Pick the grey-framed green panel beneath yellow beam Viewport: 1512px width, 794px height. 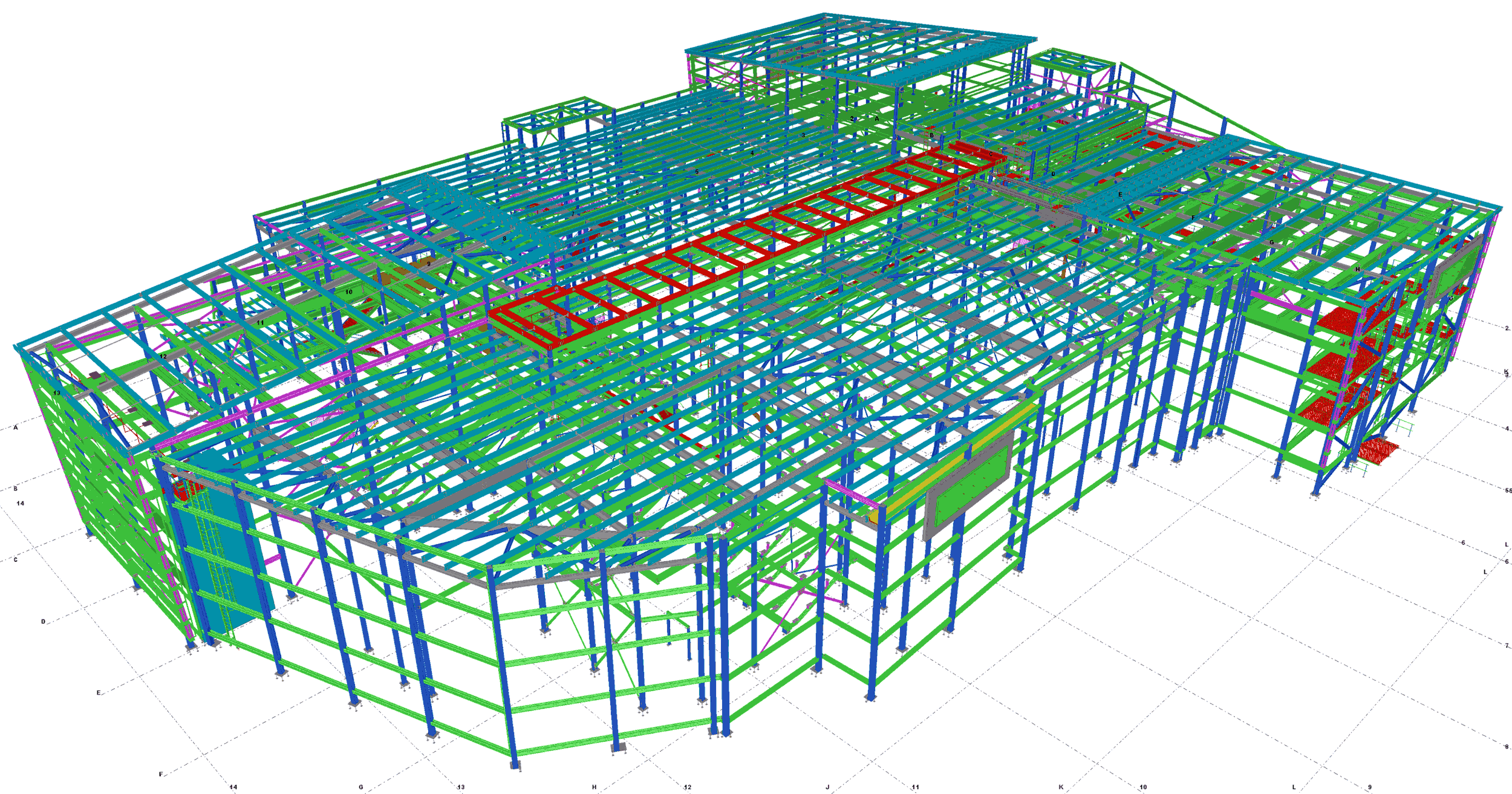[969, 485]
